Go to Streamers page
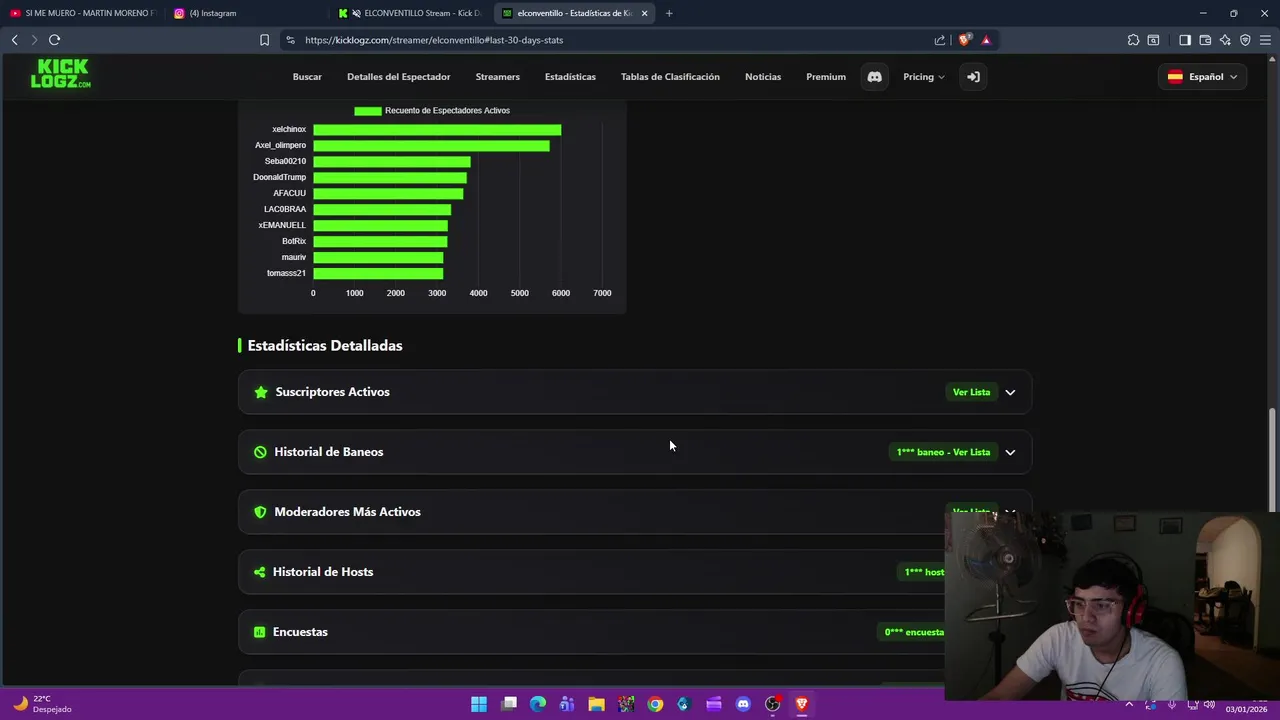 [x=497, y=77]
